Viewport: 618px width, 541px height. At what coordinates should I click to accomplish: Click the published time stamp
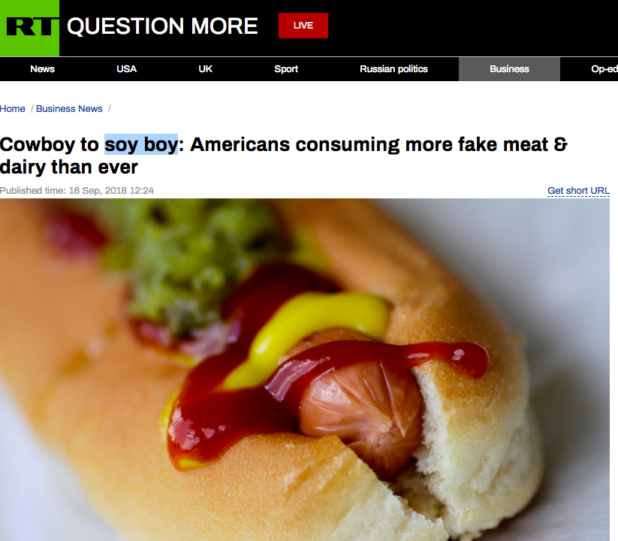[x=77, y=191]
